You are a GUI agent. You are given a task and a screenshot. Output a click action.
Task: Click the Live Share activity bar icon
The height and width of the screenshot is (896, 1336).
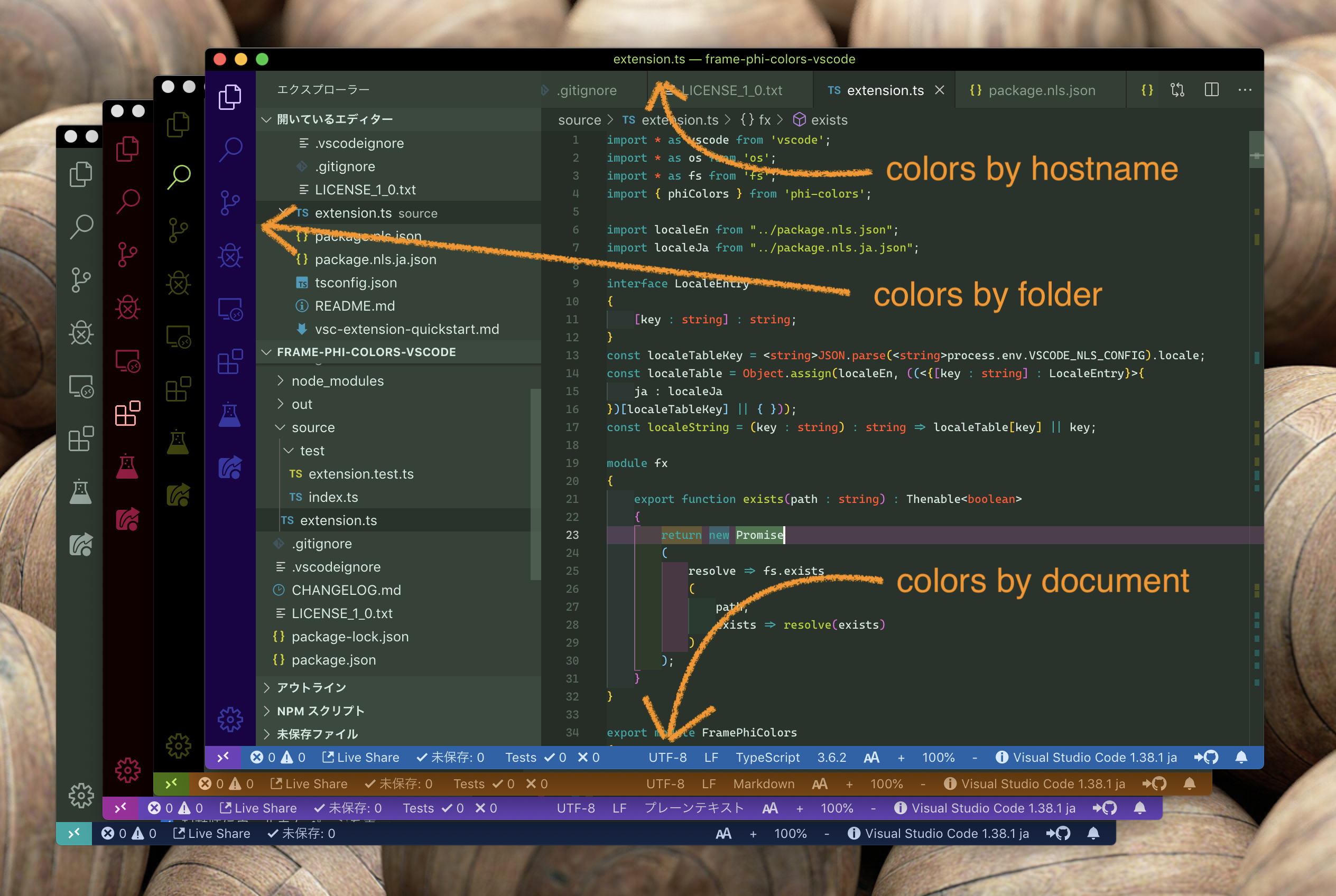tap(230, 468)
